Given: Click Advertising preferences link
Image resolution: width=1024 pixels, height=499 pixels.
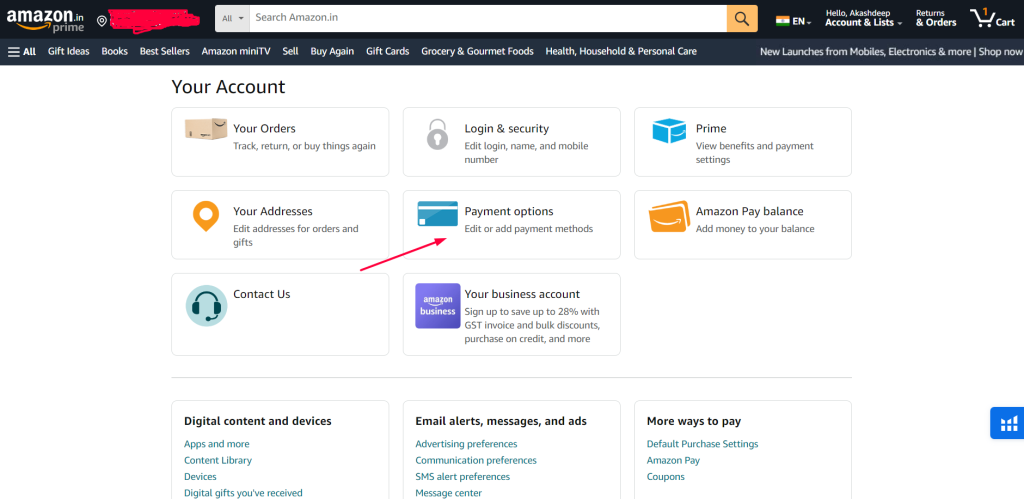Looking at the screenshot, I should [x=466, y=444].
